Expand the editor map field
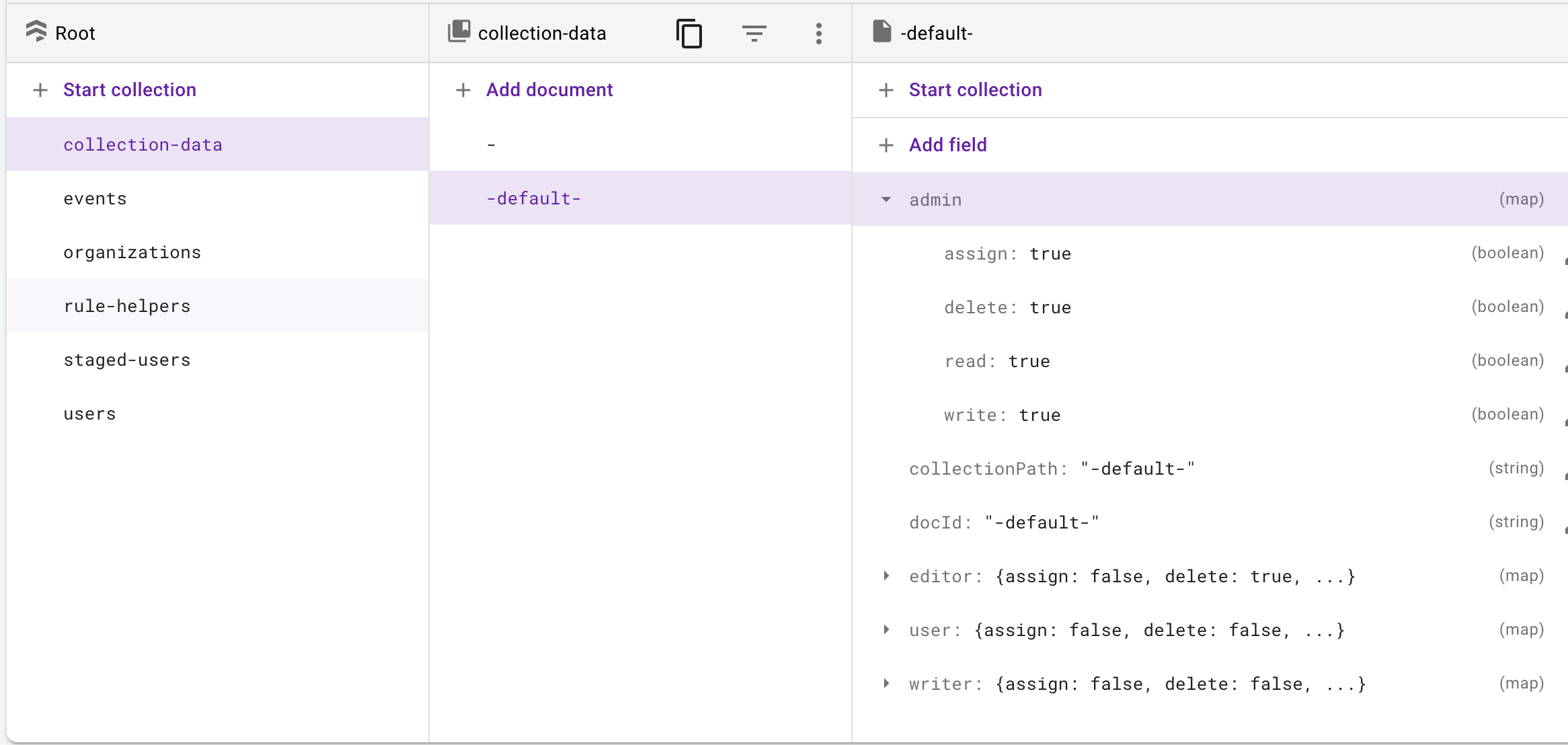The image size is (1568, 745). tap(886, 576)
